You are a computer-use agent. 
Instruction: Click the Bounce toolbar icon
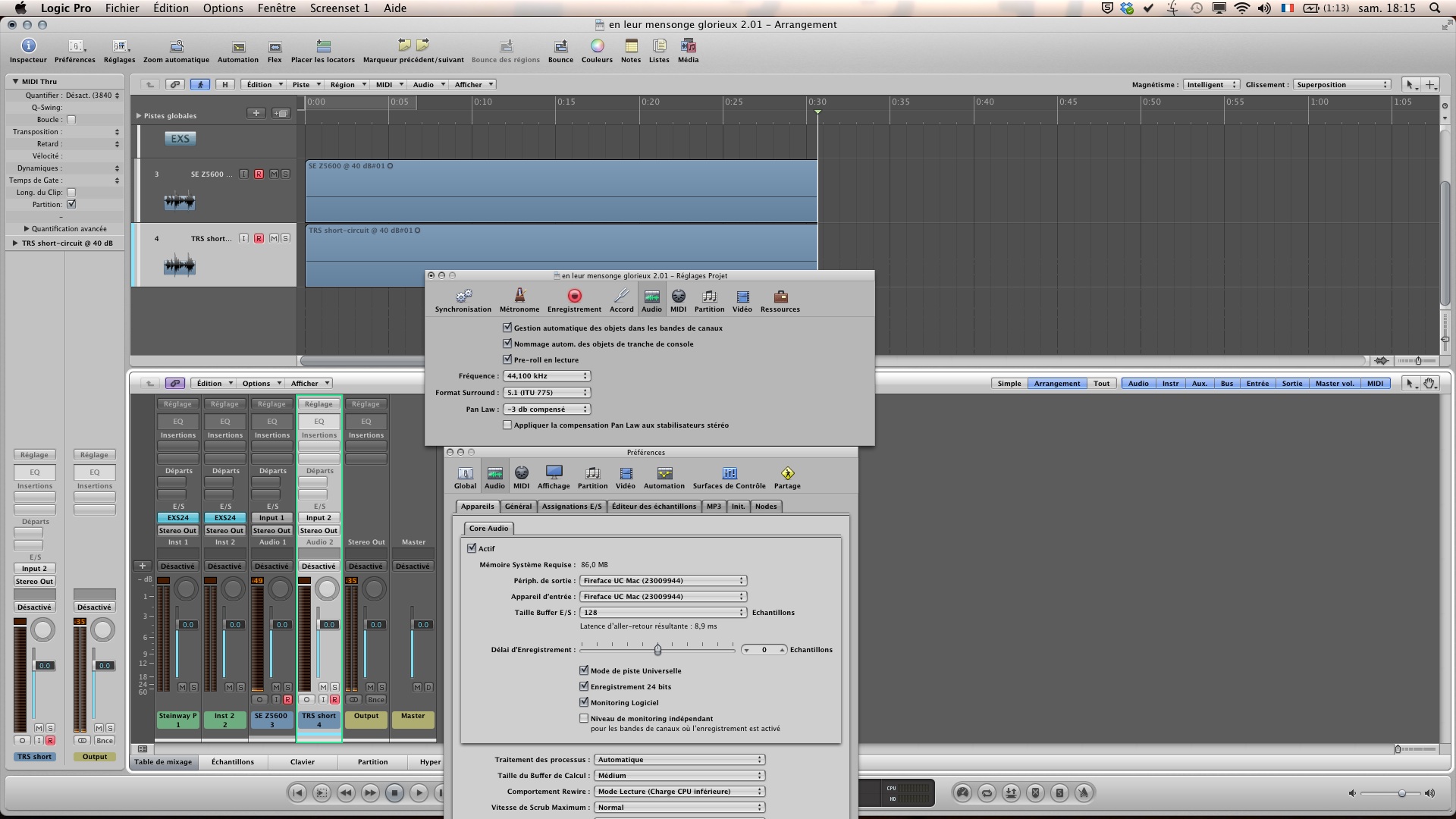[x=560, y=47]
